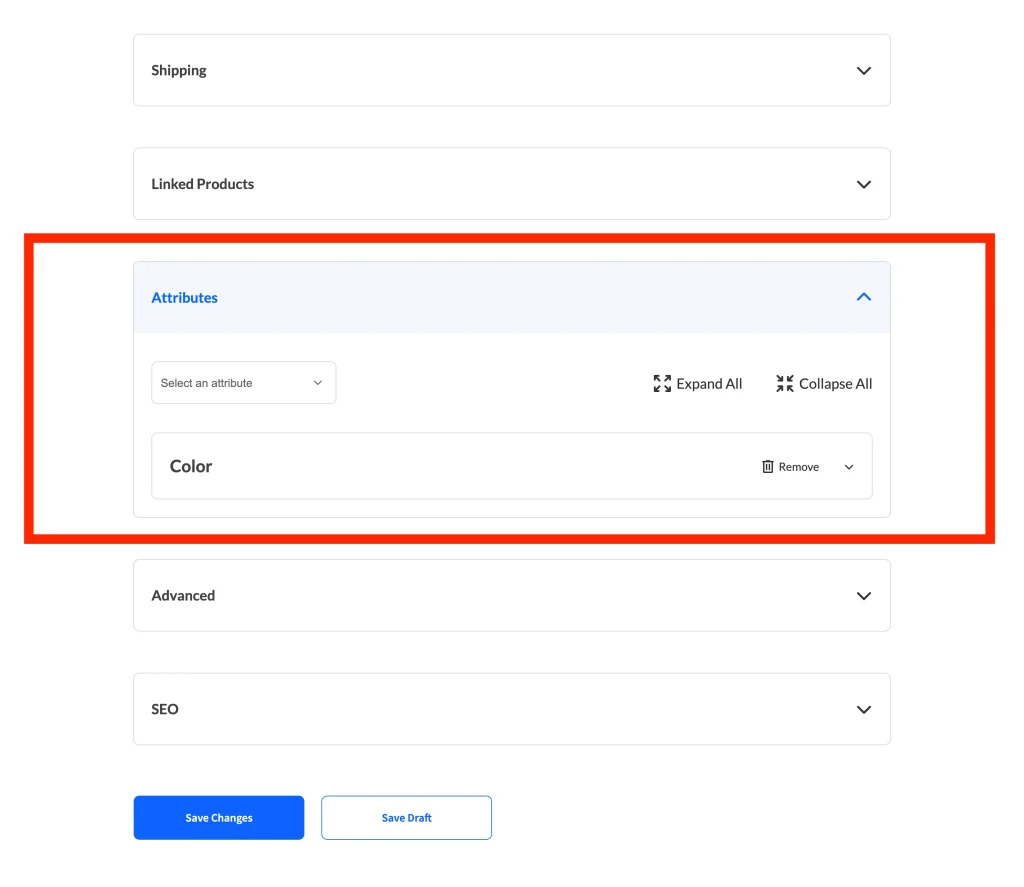
Task: Click the Attributes heading text
Action: [184, 298]
